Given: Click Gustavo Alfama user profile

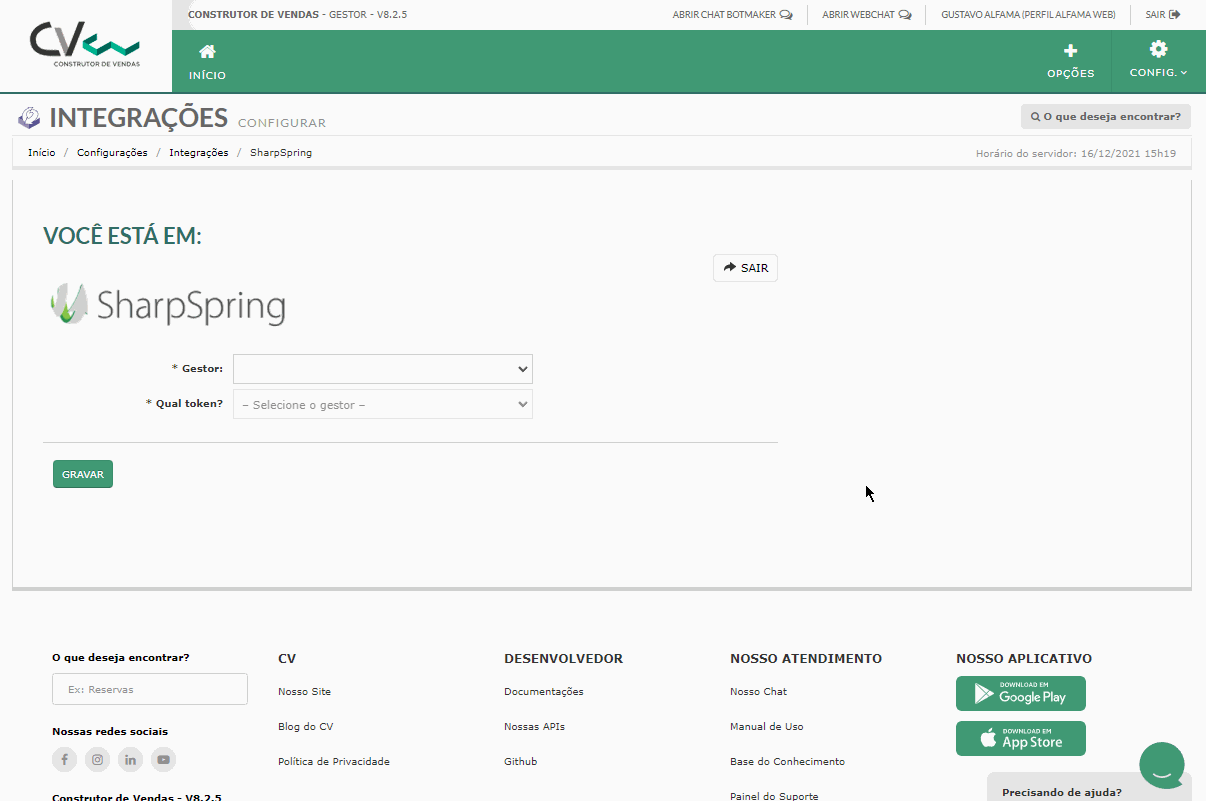Looking at the screenshot, I should coord(1028,15).
